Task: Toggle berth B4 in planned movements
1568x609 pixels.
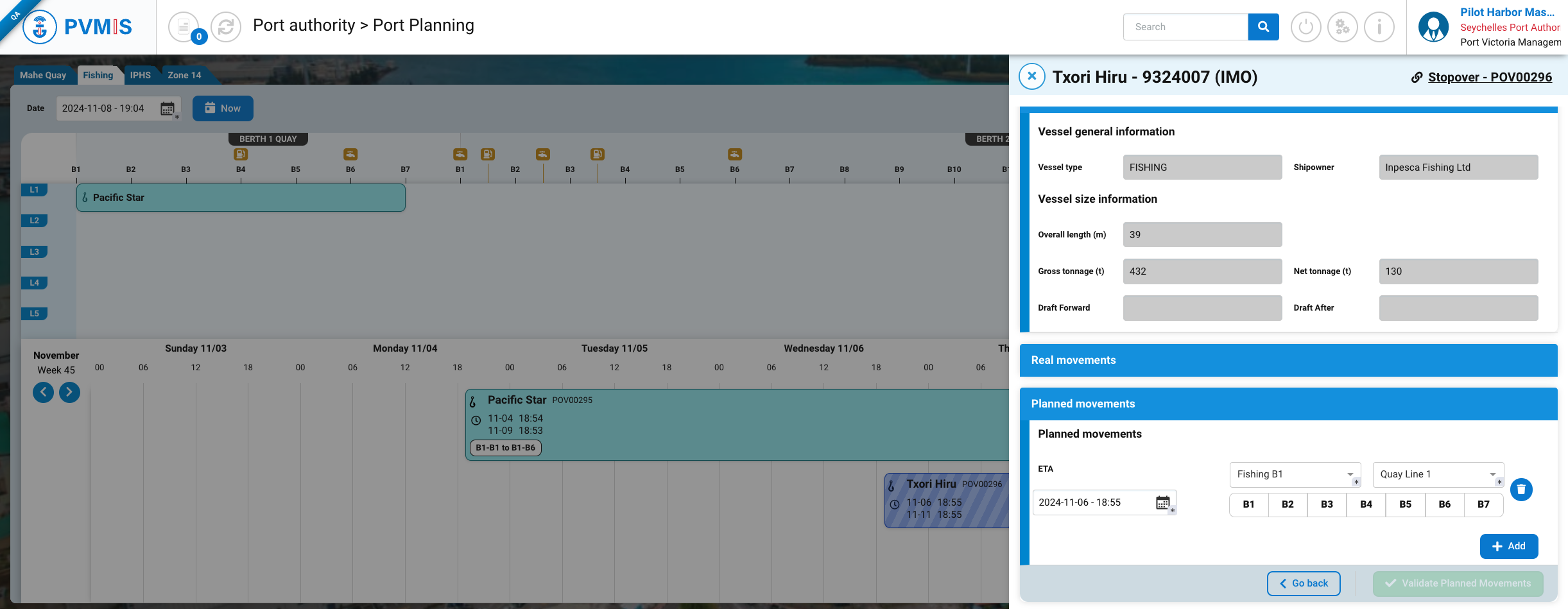Action: 1366,504
